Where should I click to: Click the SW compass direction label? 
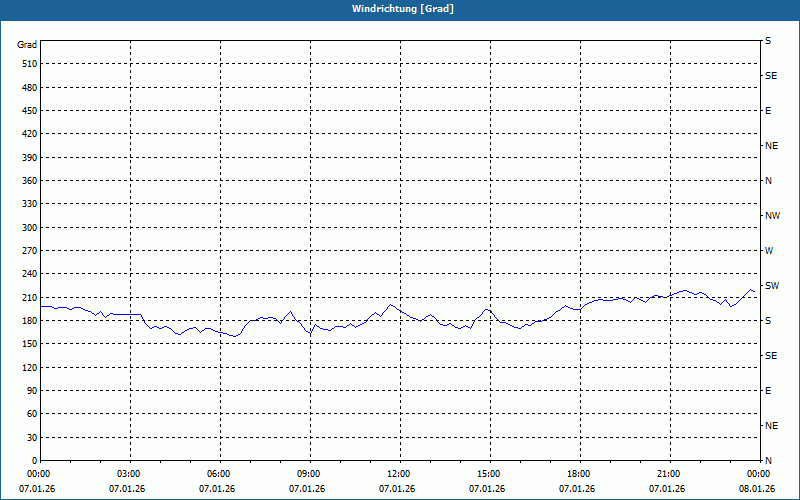(x=772, y=286)
